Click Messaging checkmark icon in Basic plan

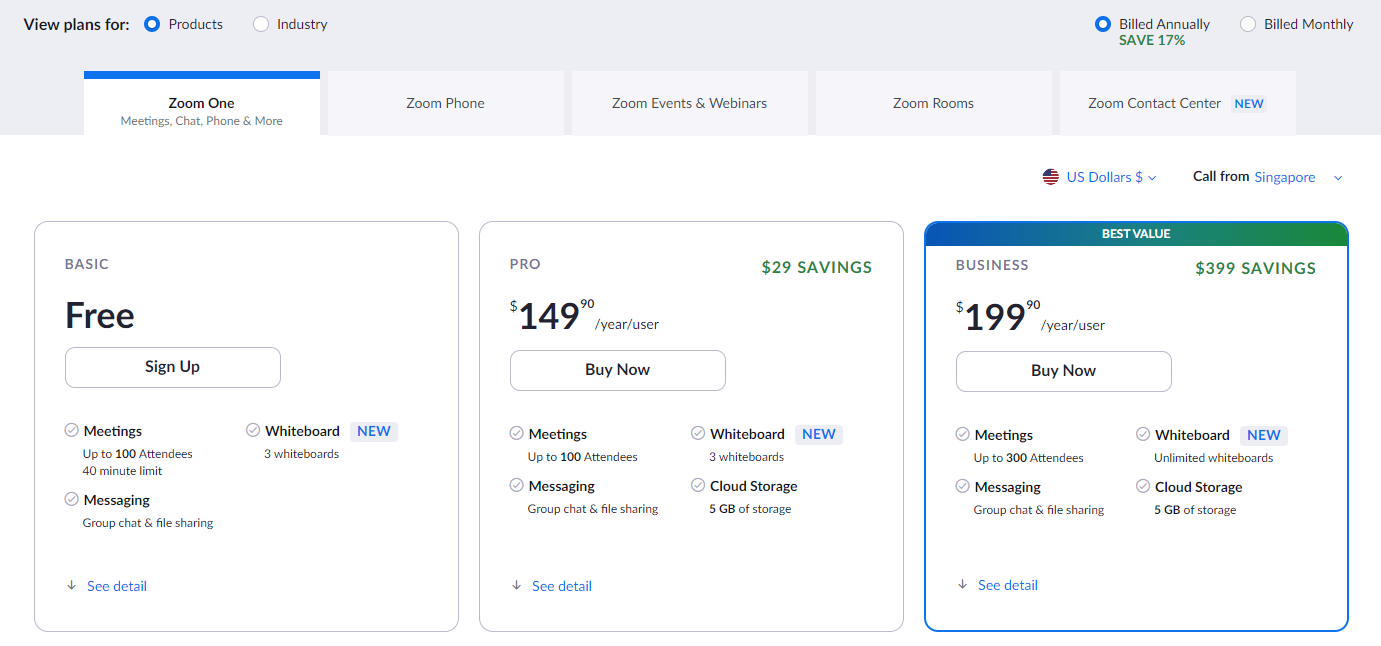(x=72, y=499)
